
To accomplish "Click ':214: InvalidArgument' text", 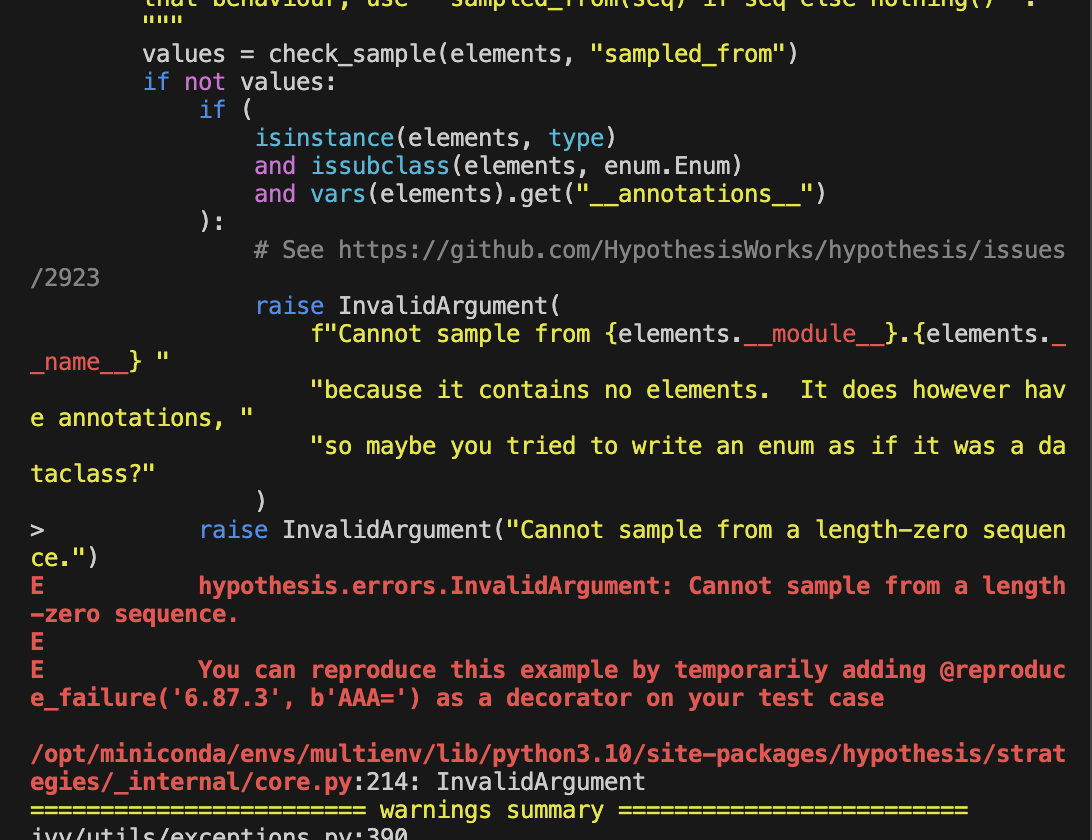I will click(x=499, y=781).
